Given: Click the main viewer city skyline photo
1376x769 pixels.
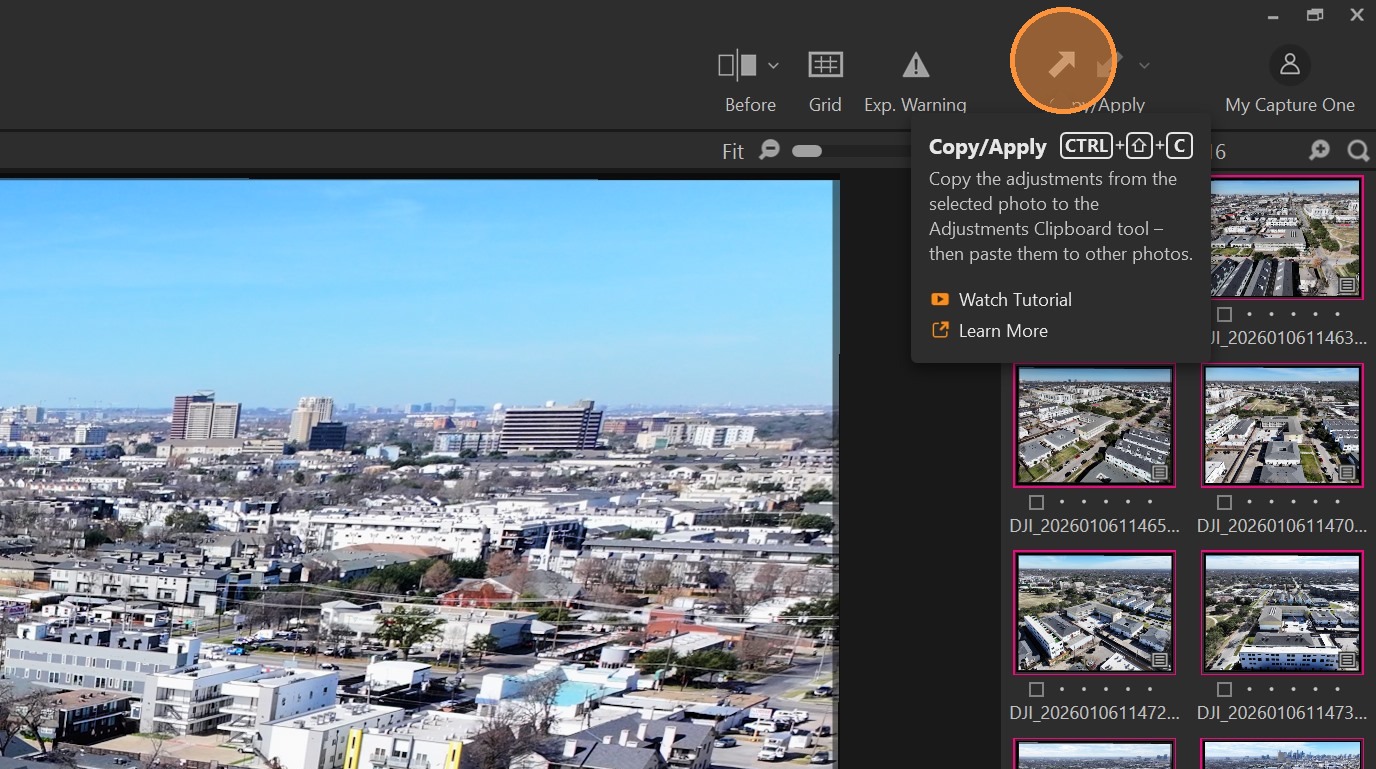Looking at the screenshot, I should pyautogui.click(x=419, y=474).
